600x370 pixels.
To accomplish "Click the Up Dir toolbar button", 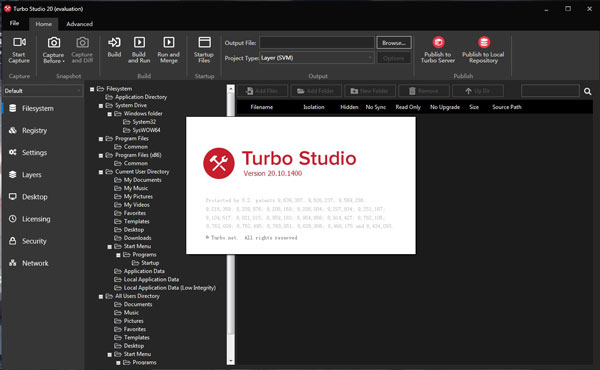I will click(x=478, y=91).
